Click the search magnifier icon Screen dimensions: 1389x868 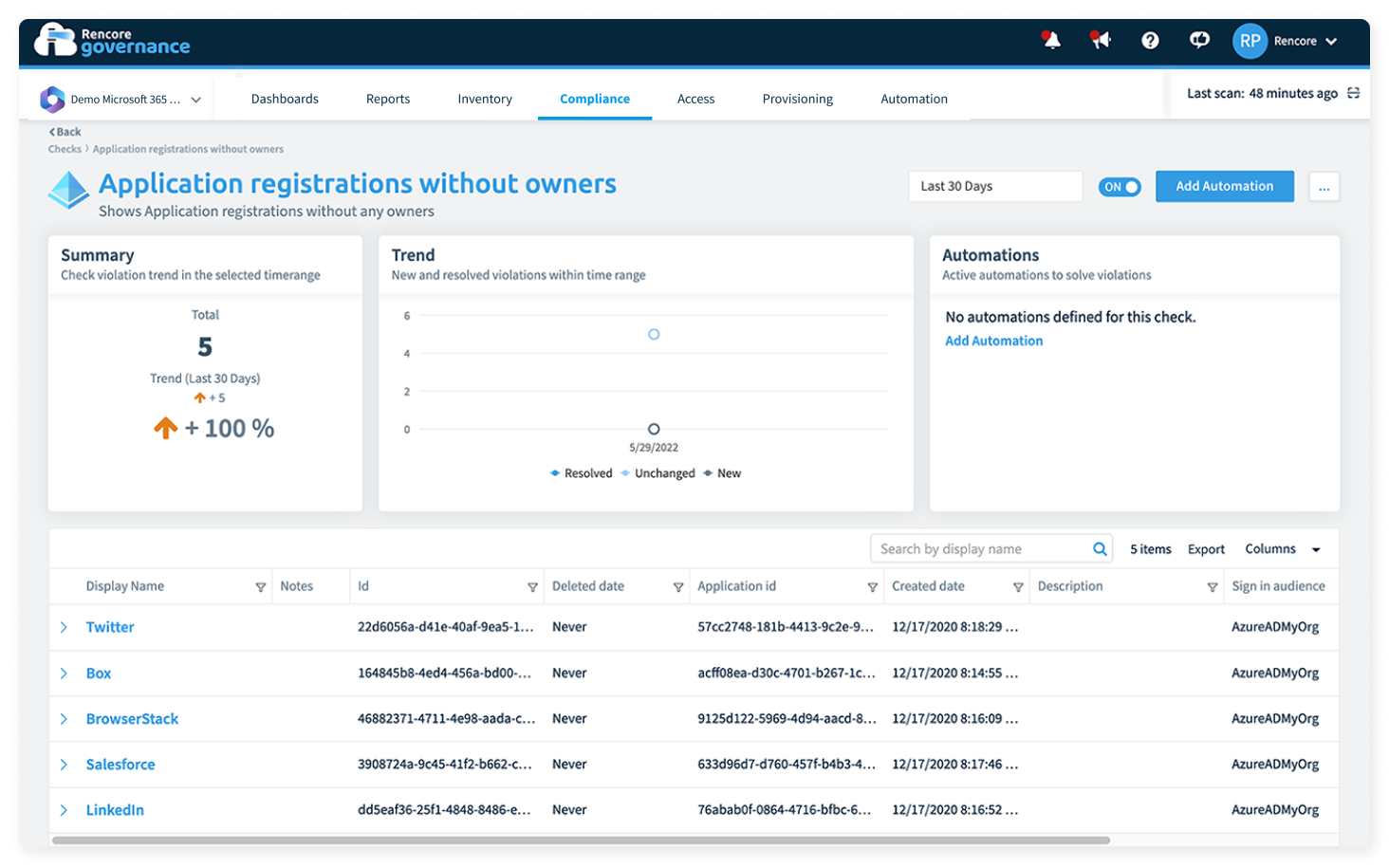[x=1100, y=548]
